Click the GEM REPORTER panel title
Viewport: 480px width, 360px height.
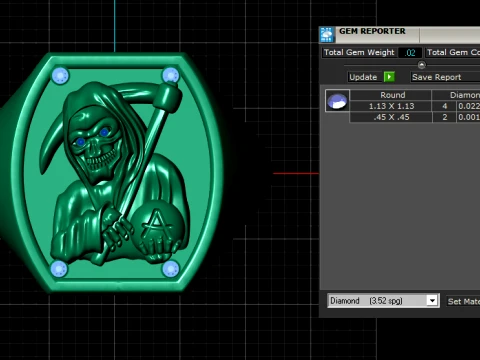(x=372, y=31)
